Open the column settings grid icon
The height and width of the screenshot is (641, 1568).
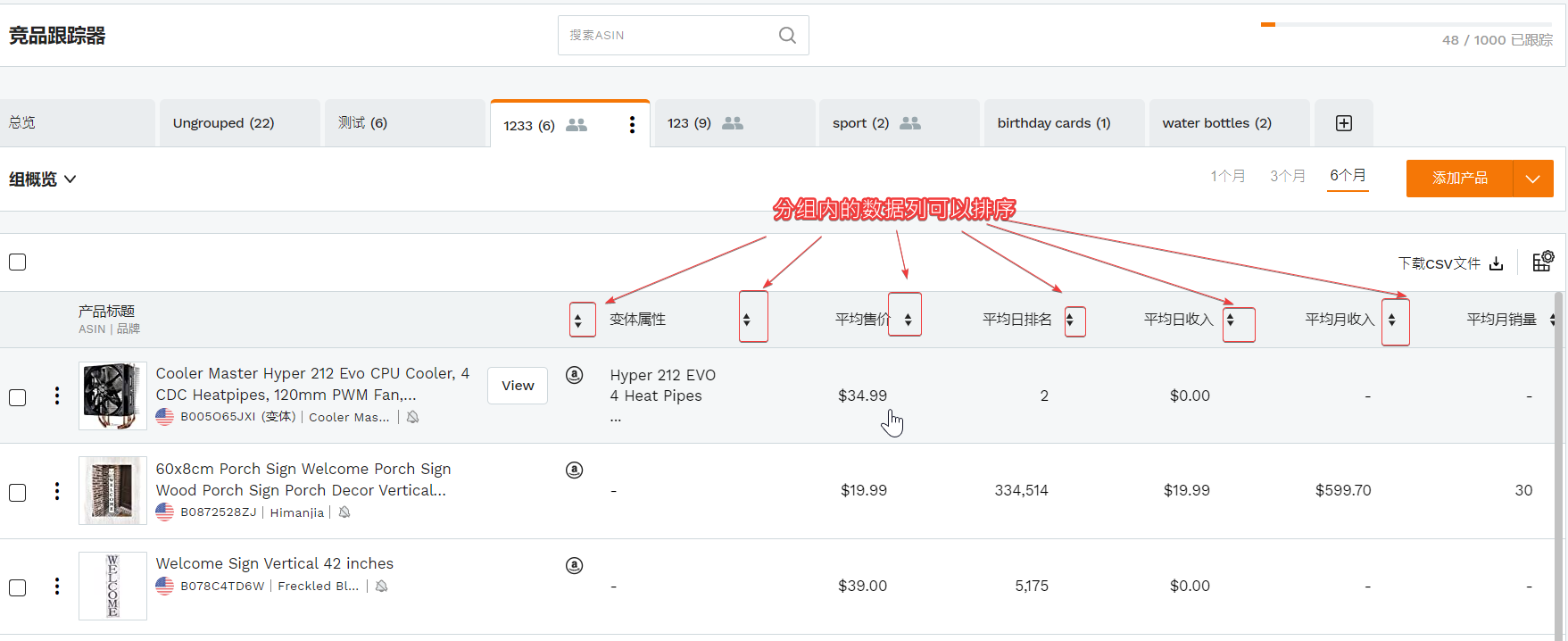click(1542, 262)
